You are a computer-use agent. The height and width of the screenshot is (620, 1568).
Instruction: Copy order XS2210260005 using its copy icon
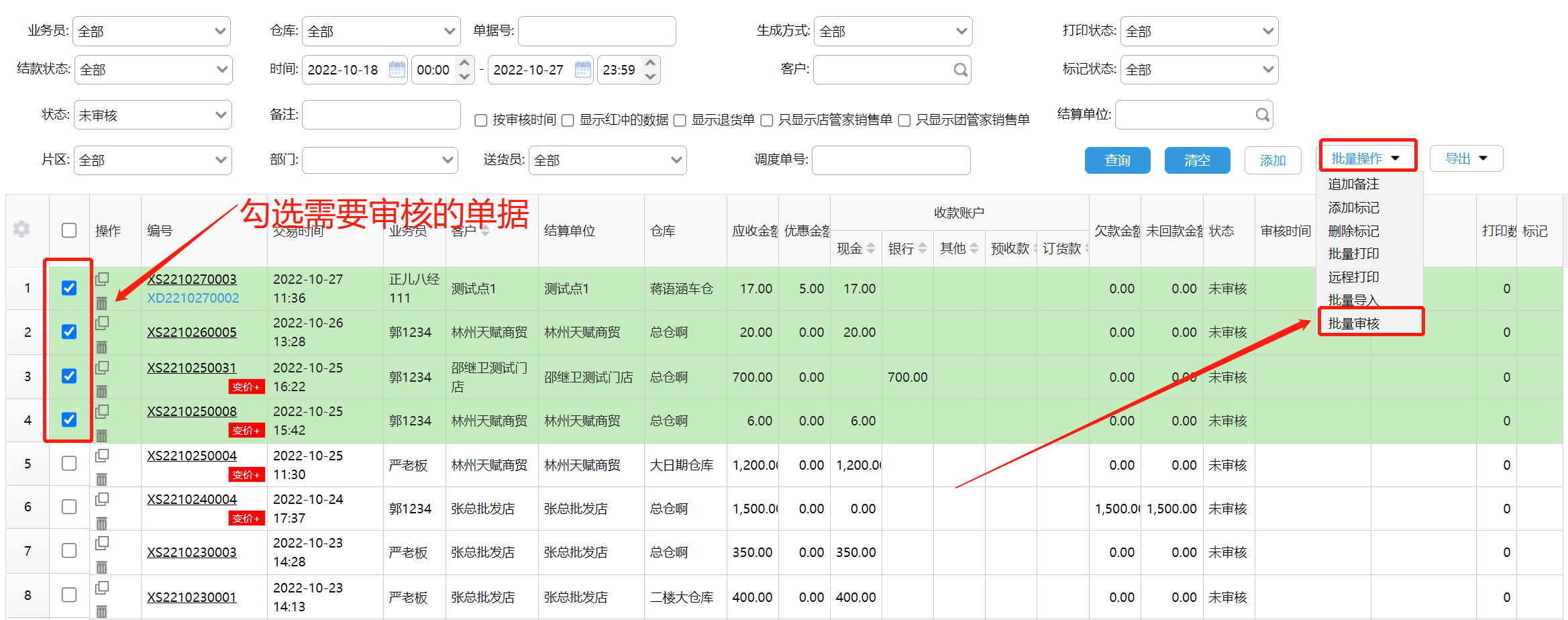(102, 323)
